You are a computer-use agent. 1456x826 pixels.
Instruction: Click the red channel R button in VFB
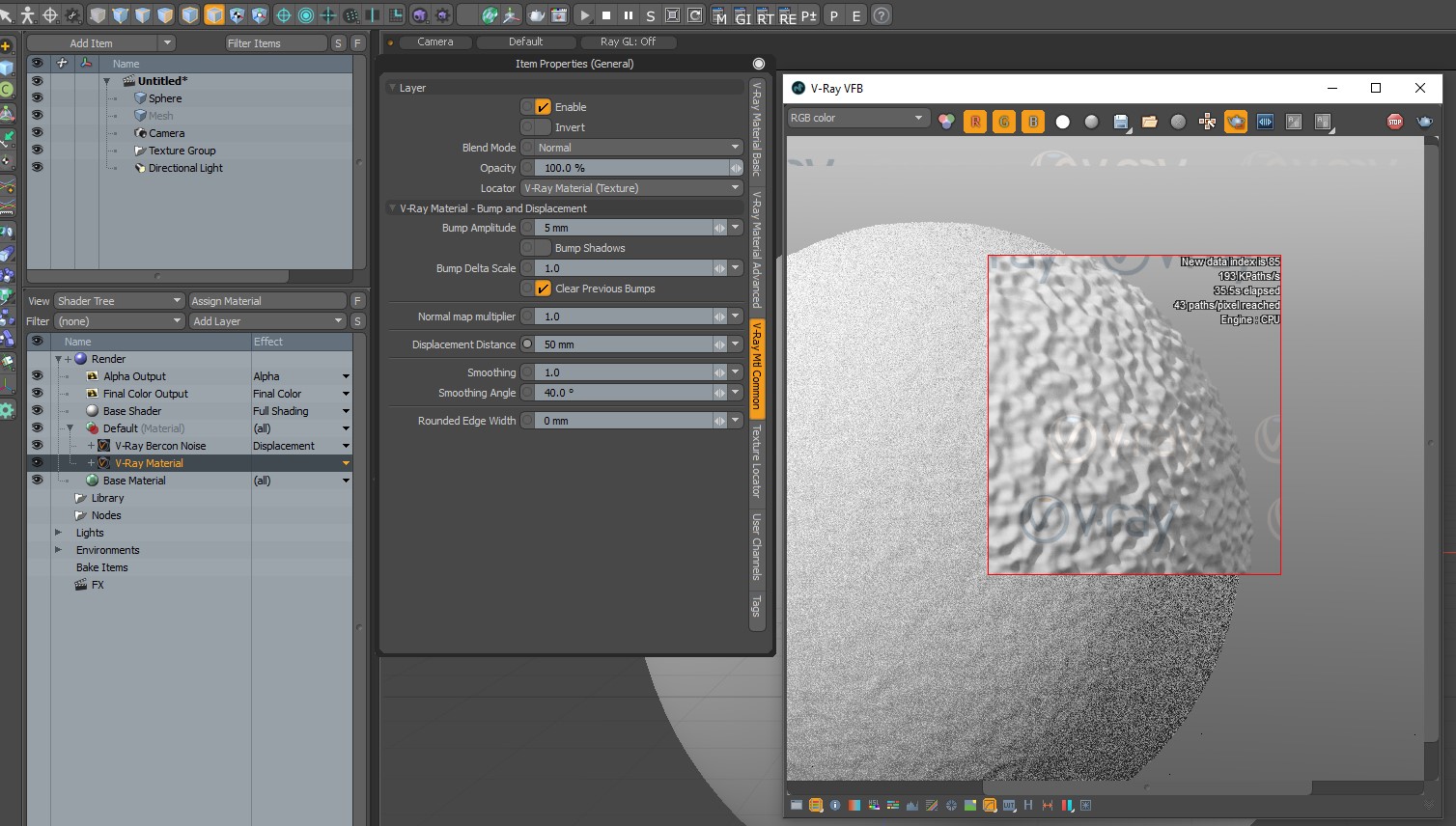[x=975, y=122]
